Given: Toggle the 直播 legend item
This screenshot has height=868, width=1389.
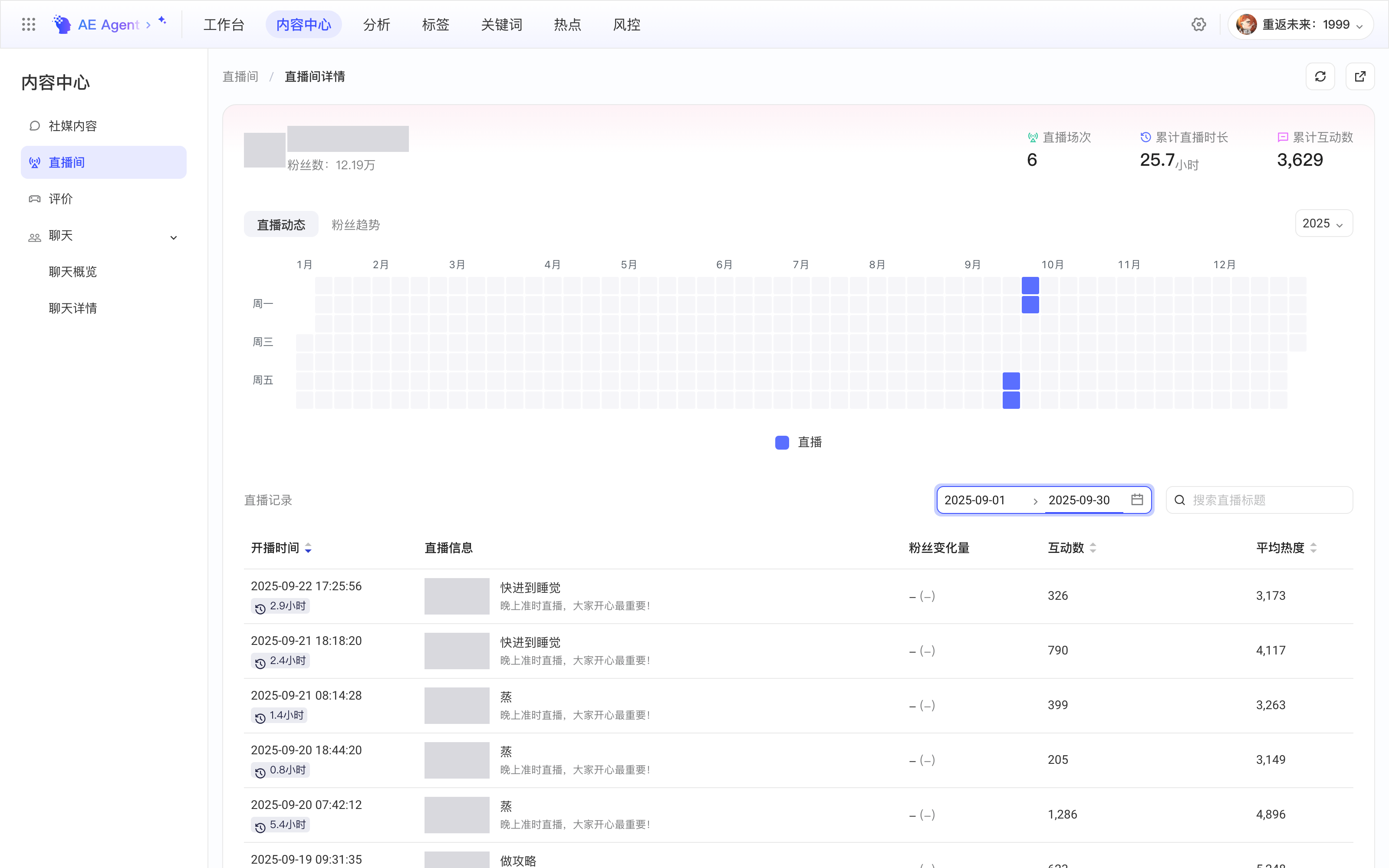Looking at the screenshot, I should click(798, 442).
